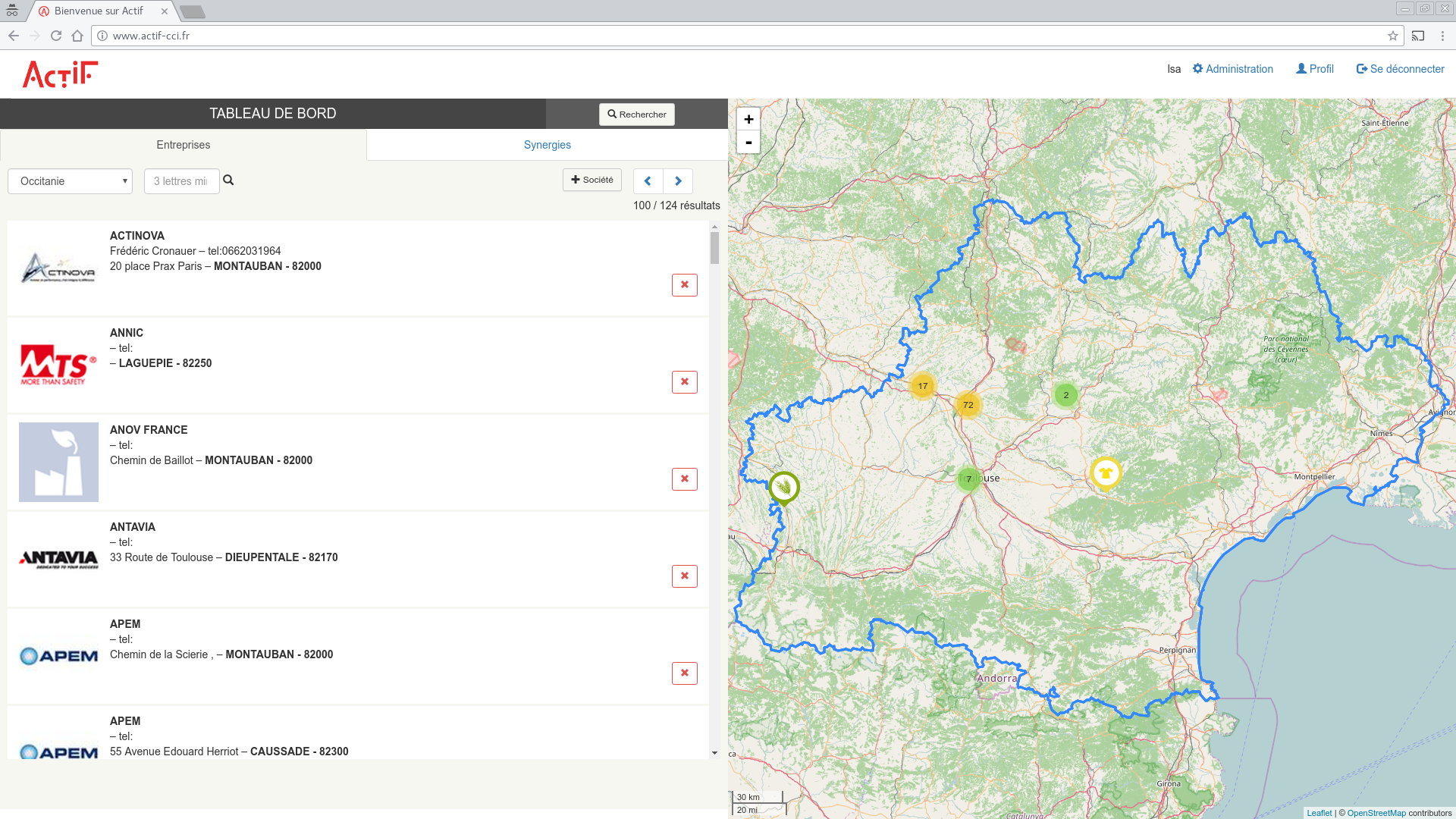
Task: Bookmark page with the star icon
Action: pos(1392,36)
